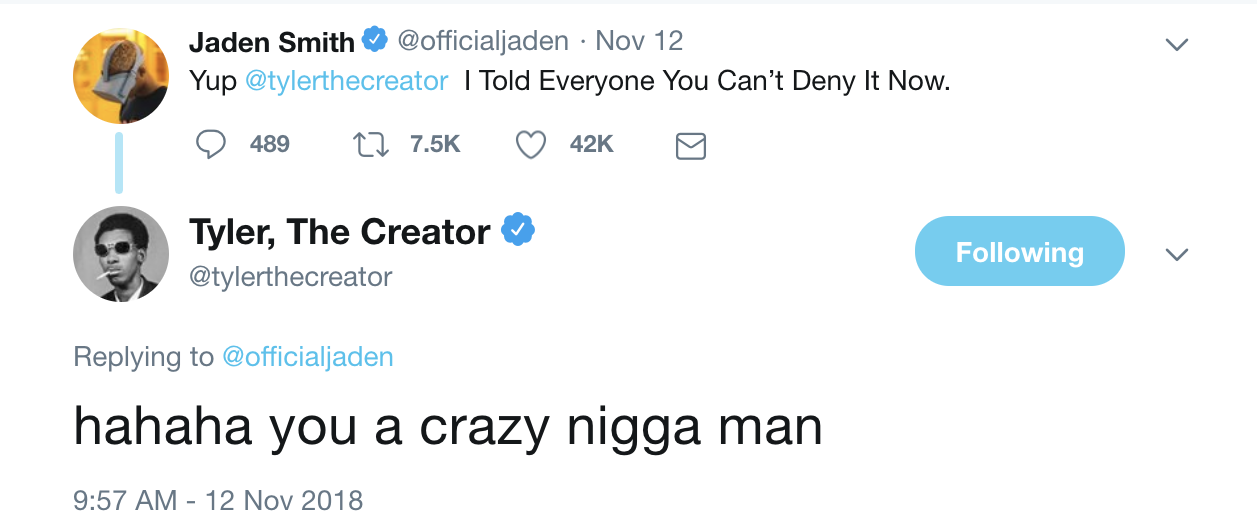Click Jaden Smith's verified badge
This screenshot has width=1257, height=527.
pyautogui.click(x=374, y=41)
